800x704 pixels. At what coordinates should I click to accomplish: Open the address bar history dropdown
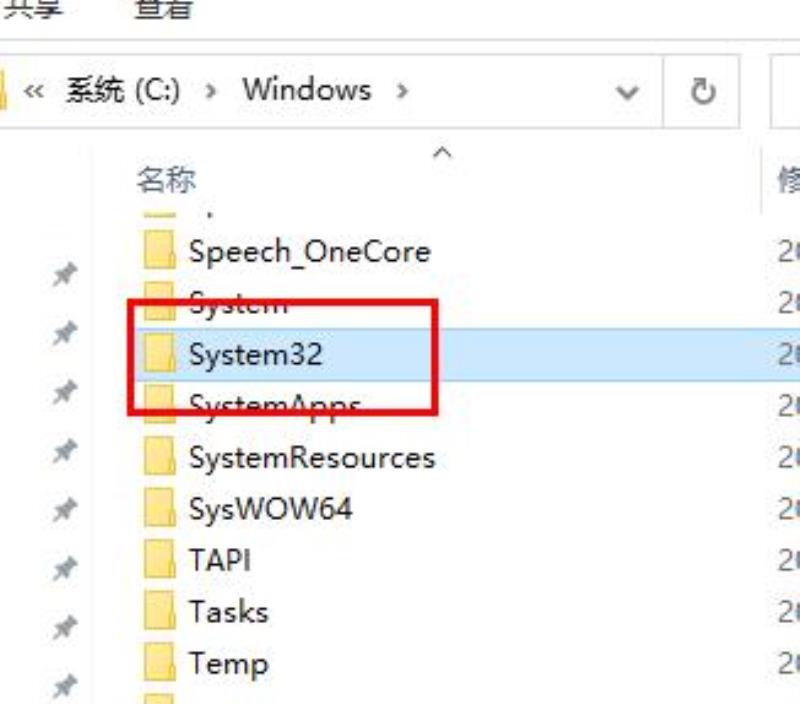(x=627, y=92)
